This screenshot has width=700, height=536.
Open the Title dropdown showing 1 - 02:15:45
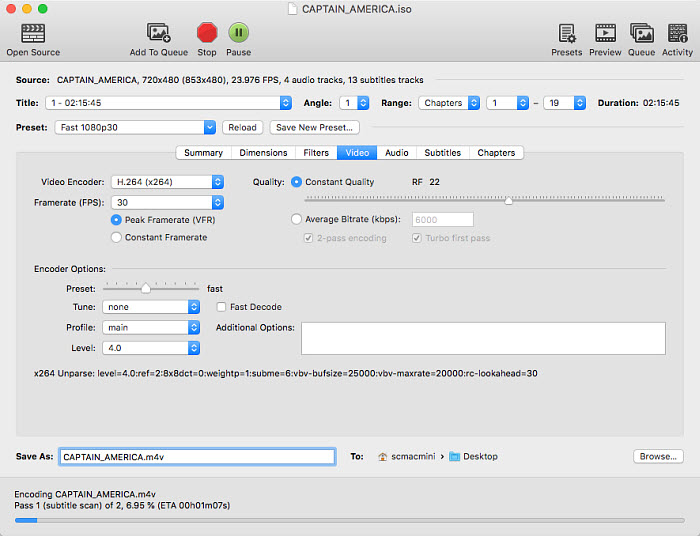click(x=168, y=103)
